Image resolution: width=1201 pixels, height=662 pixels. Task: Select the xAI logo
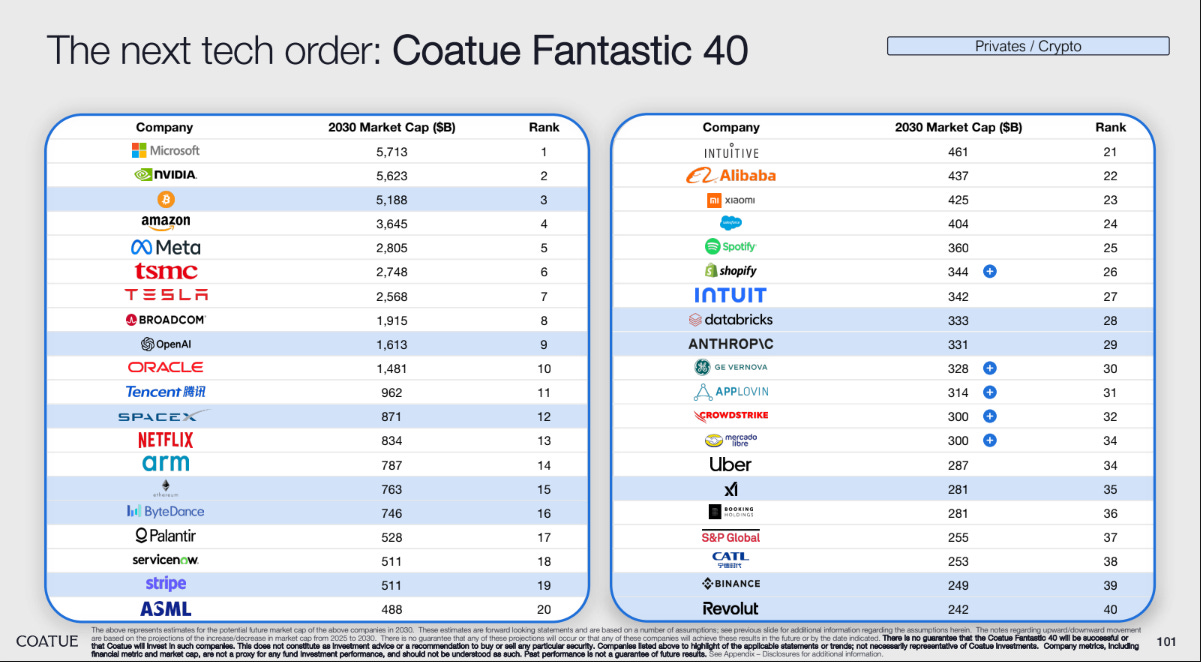click(730, 489)
